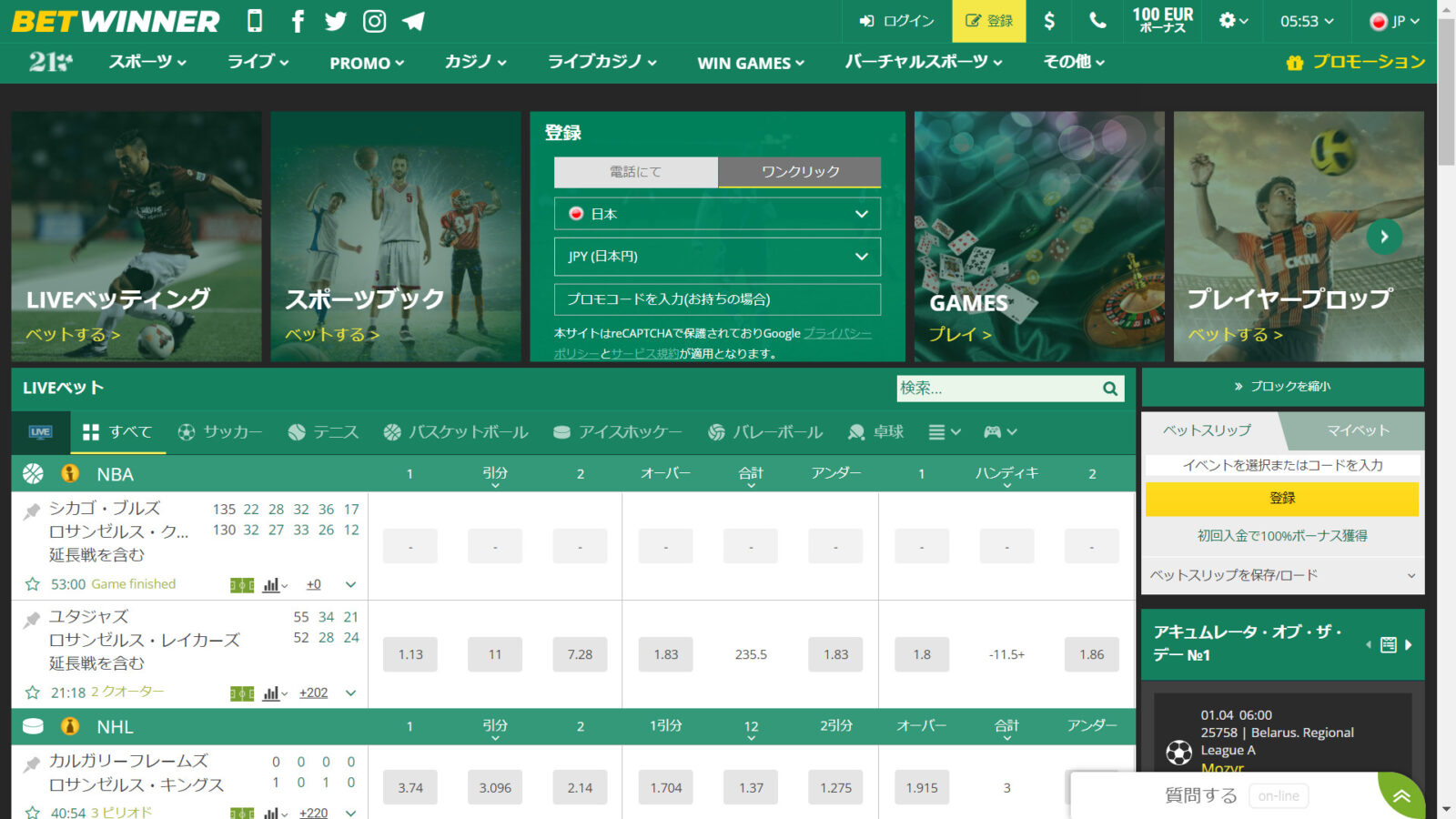Click the next arrow on promo carousel
Viewport: 1456px width, 819px height.
click(1384, 237)
